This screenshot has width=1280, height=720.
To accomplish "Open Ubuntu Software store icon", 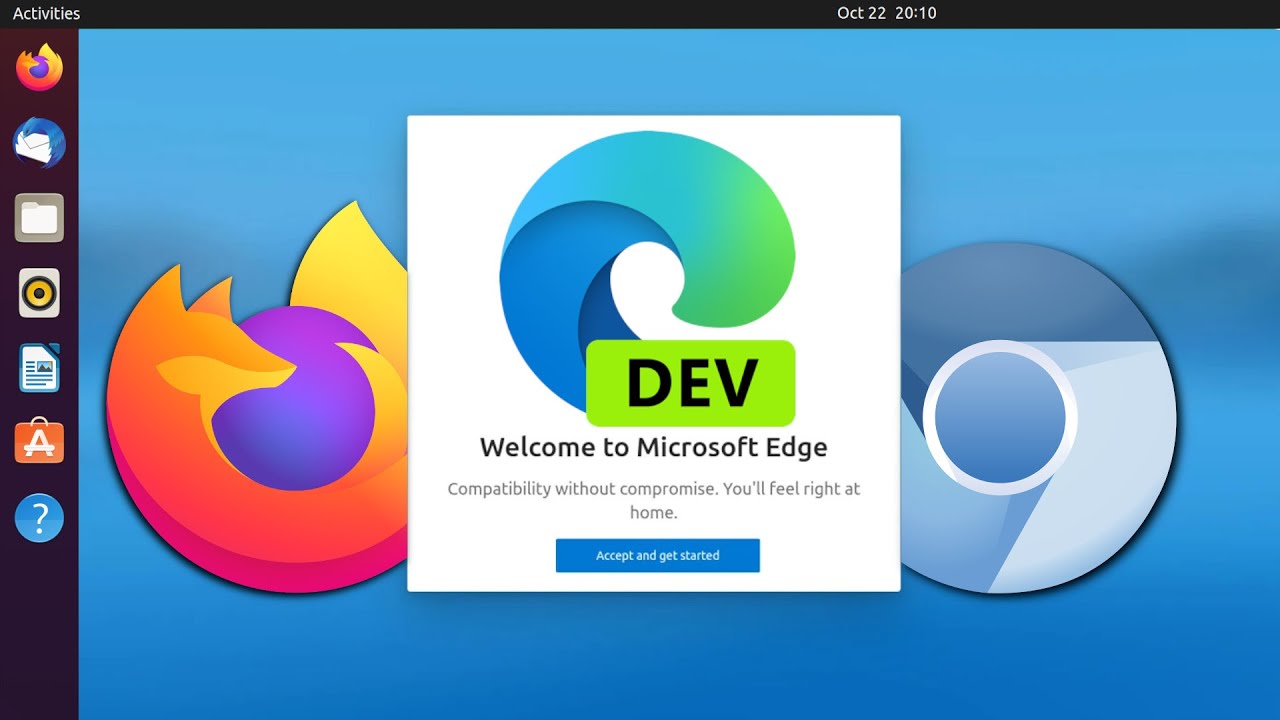I will click(x=39, y=442).
